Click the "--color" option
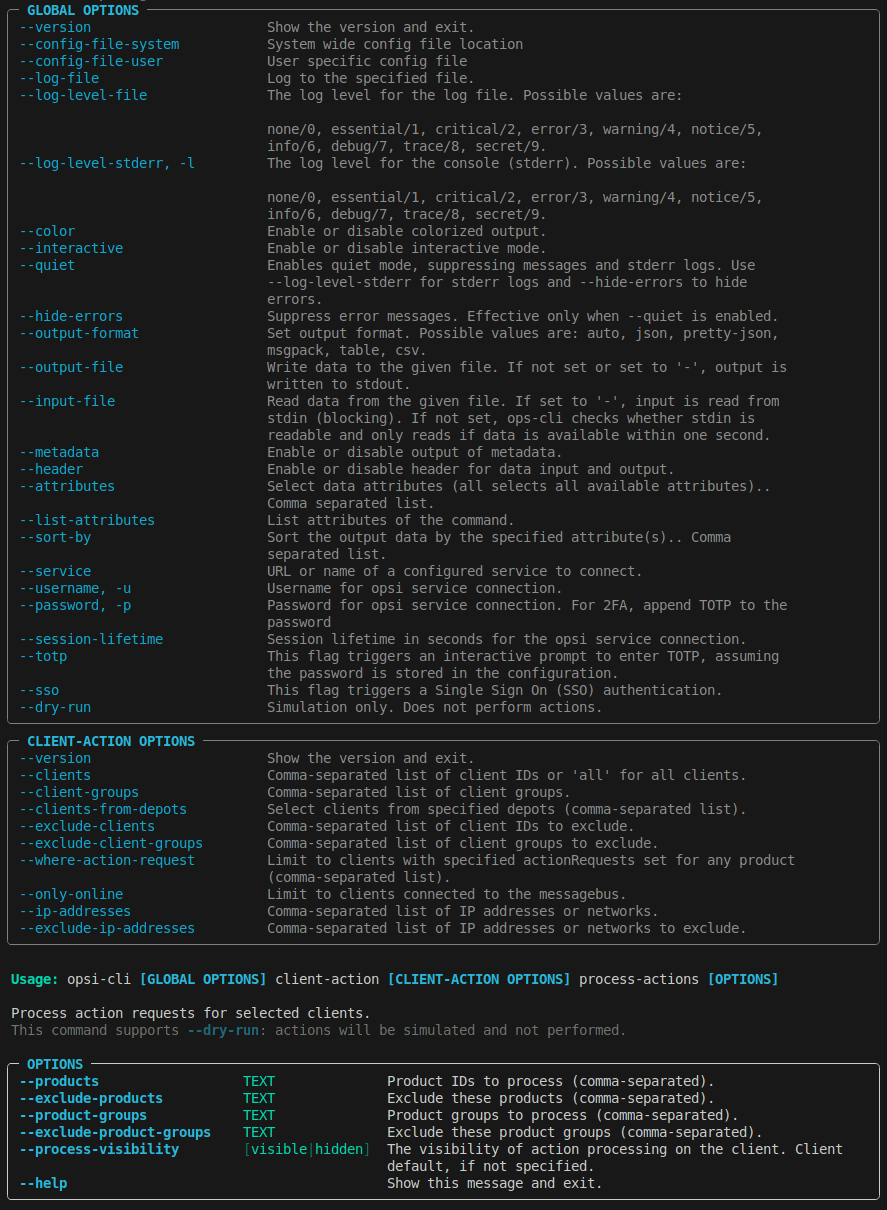This screenshot has width=887, height=1210. coord(47,231)
